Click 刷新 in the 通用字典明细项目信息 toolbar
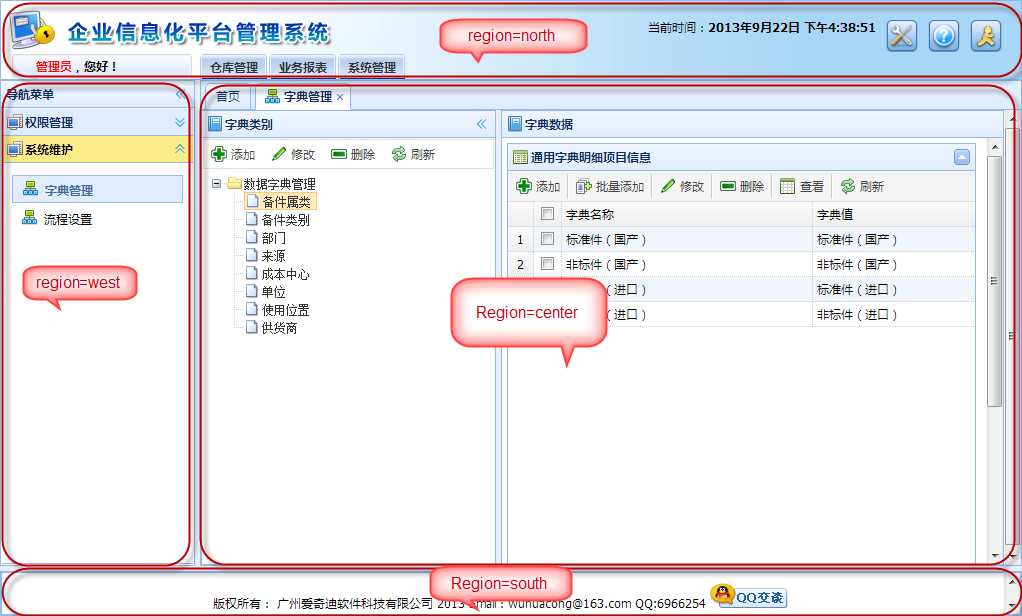 (862, 186)
